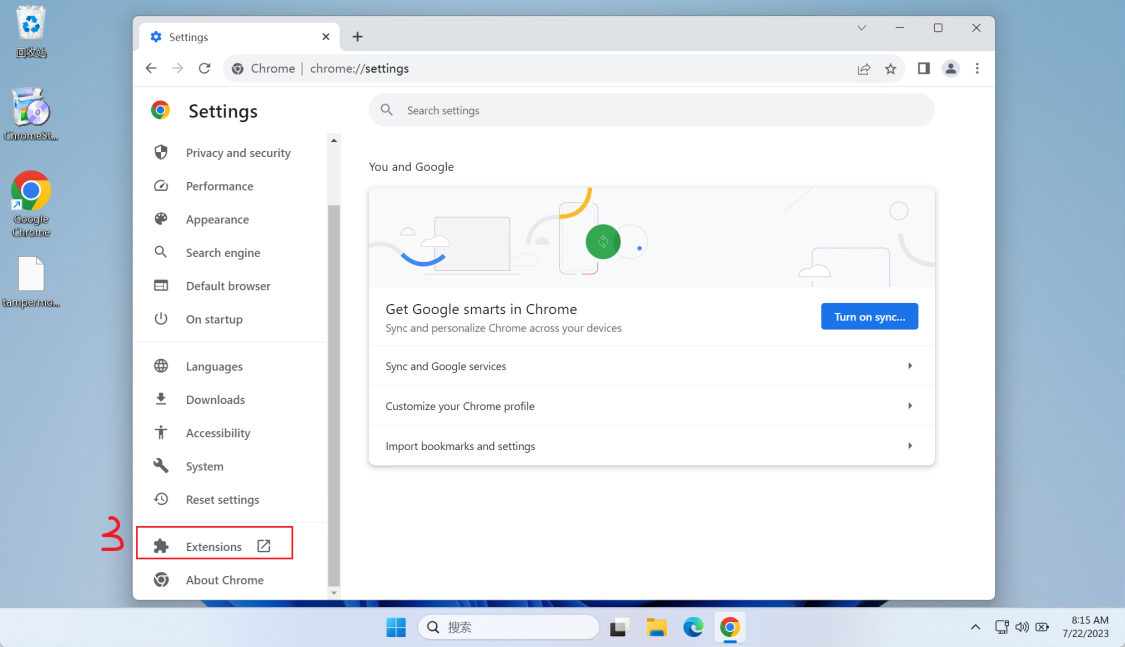Open Task View on taskbar

pyautogui.click(x=619, y=628)
